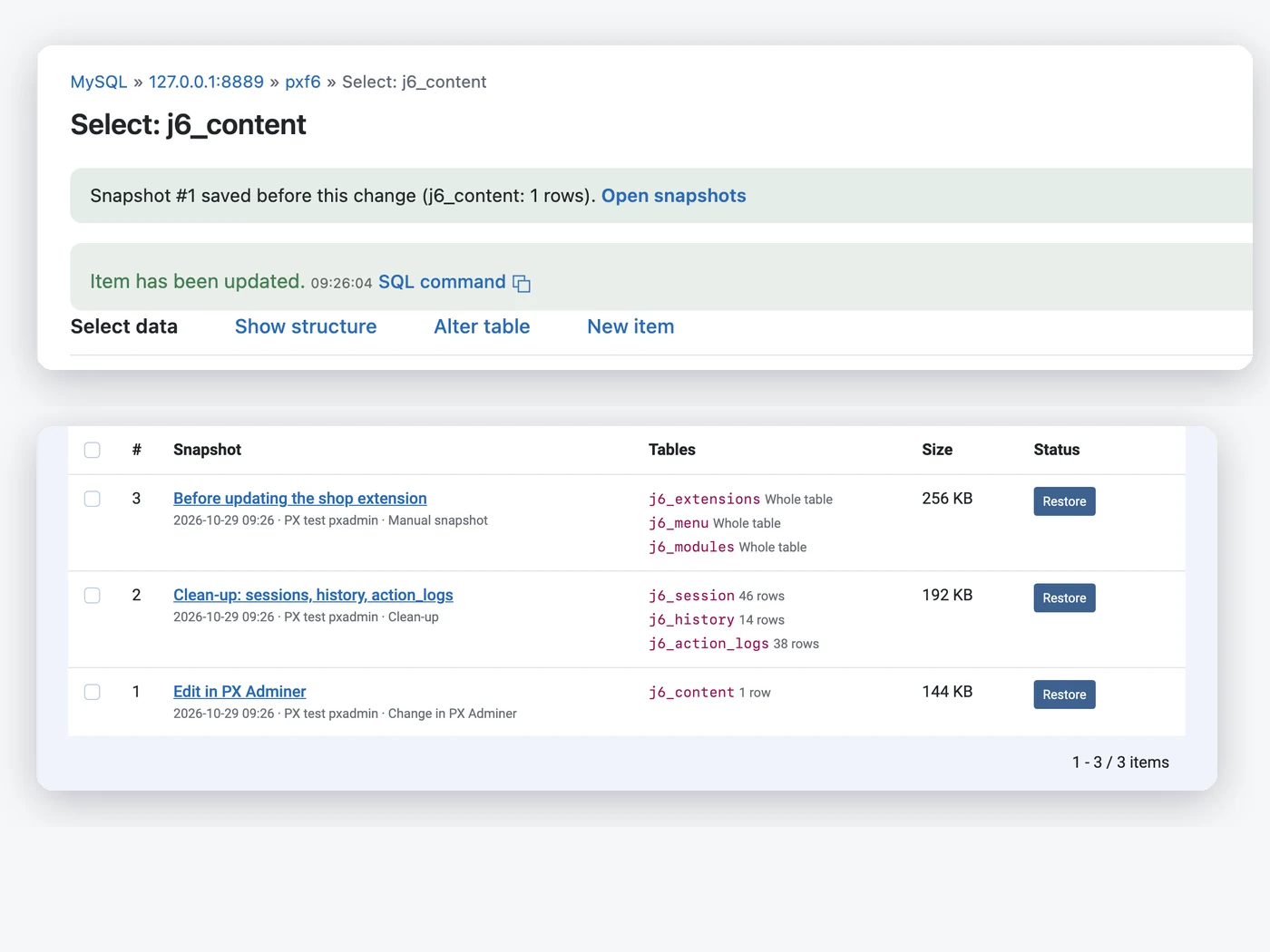The image size is (1270, 952).
Task: Select the j6_session 46 rows entry
Action: [717, 596]
